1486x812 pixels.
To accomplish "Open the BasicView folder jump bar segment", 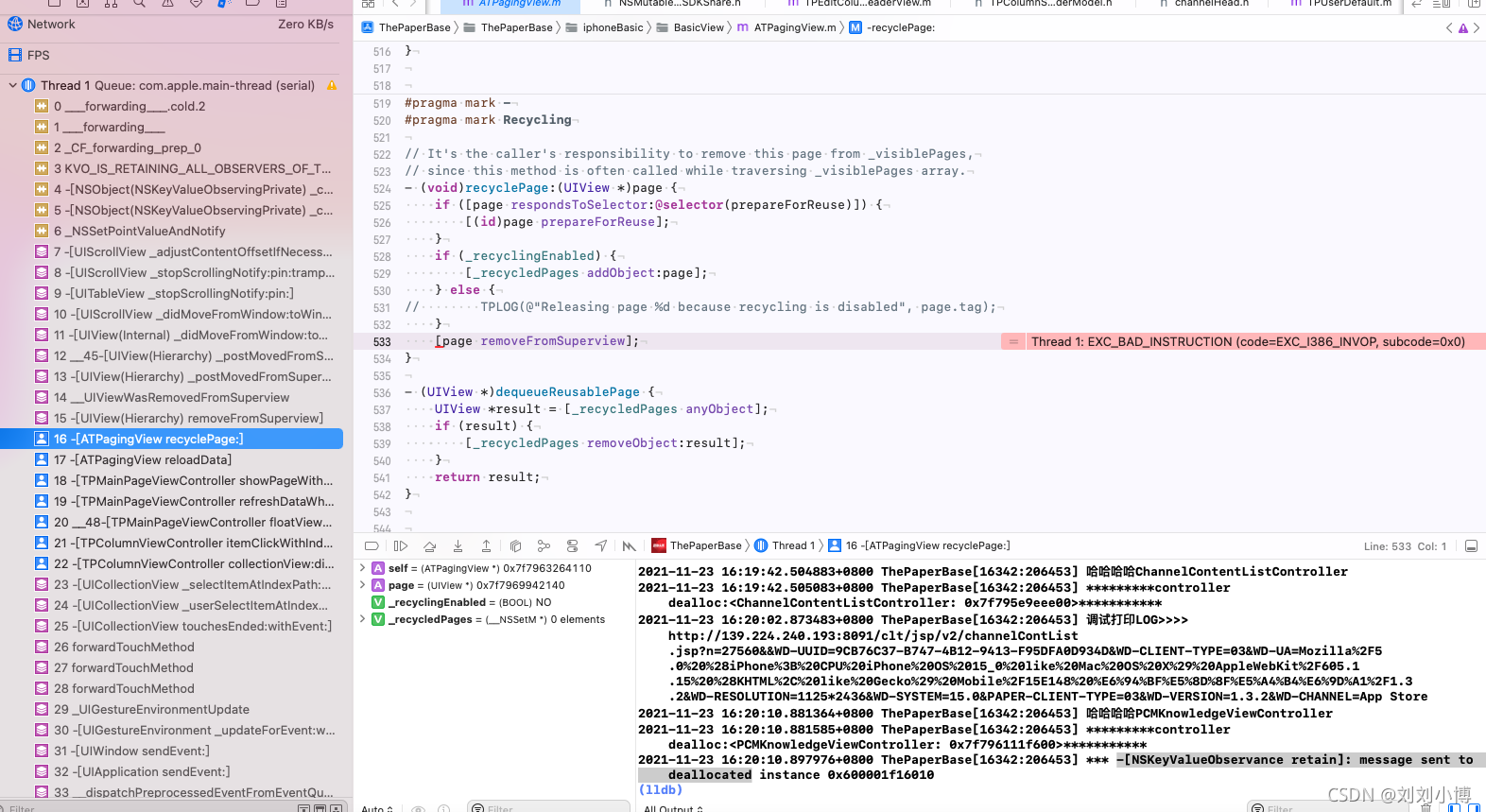I will pyautogui.click(x=691, y=27).
